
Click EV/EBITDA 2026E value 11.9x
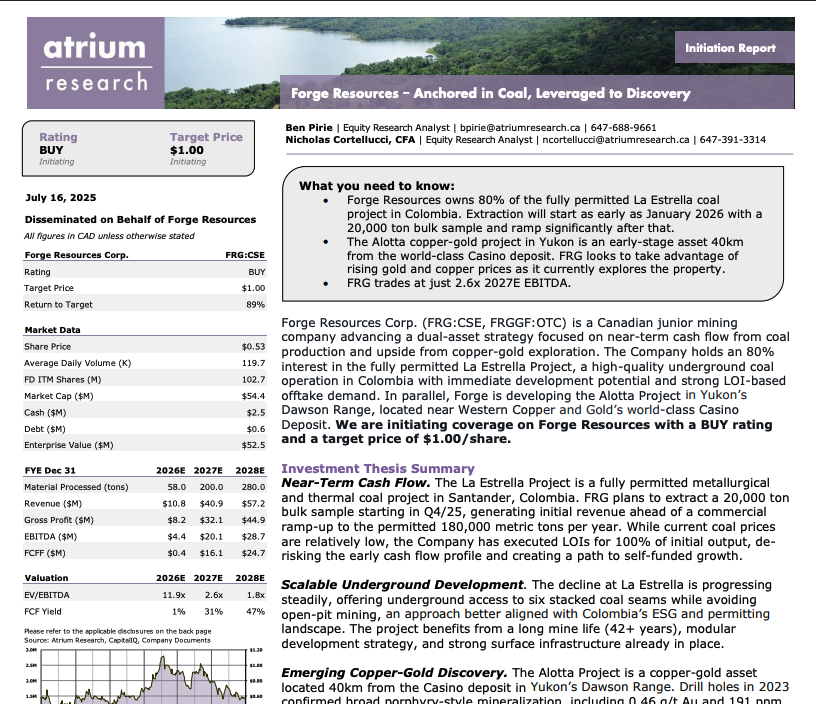pyautogui.click(x=174, y=595)
